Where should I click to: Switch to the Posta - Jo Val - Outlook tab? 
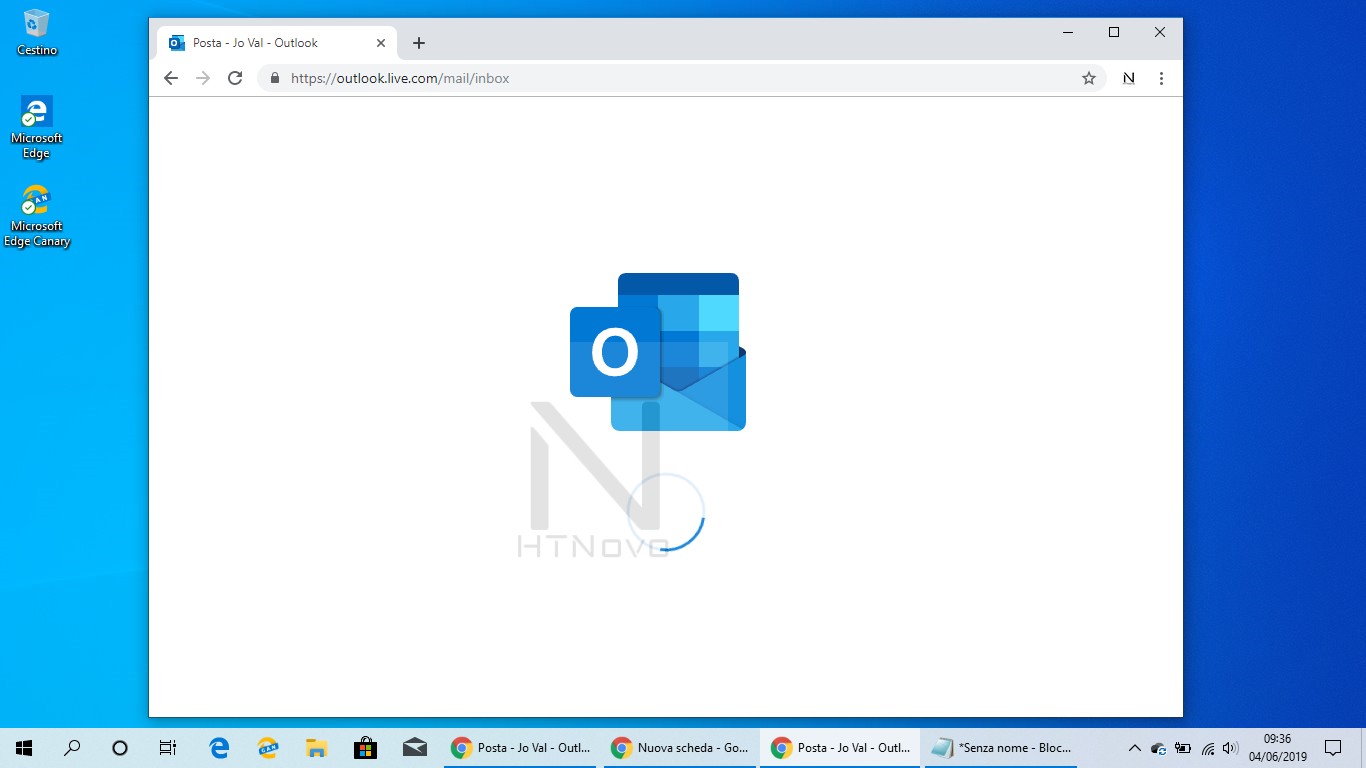point(270,42)
